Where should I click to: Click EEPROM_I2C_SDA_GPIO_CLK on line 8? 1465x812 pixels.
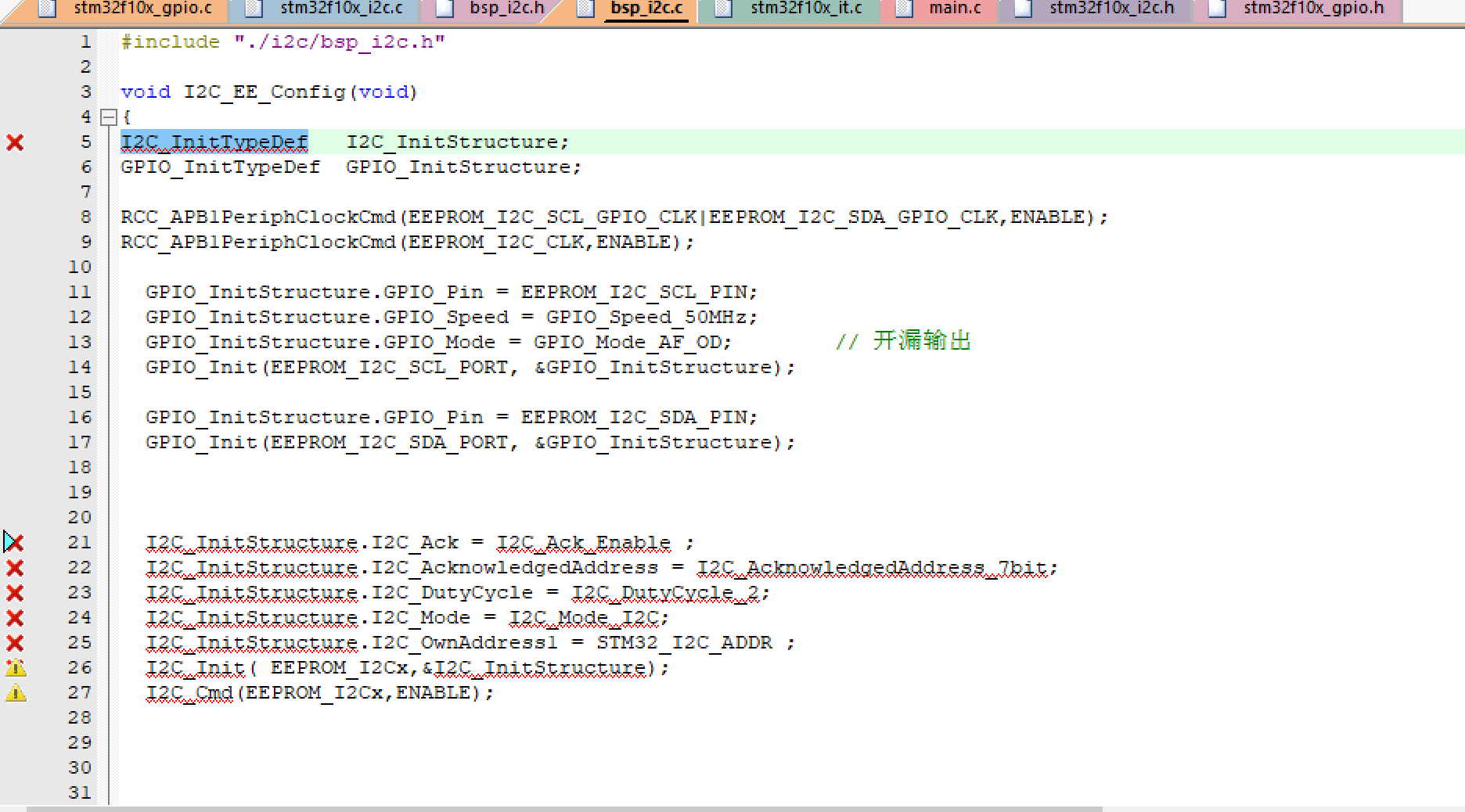coord(853,217)
